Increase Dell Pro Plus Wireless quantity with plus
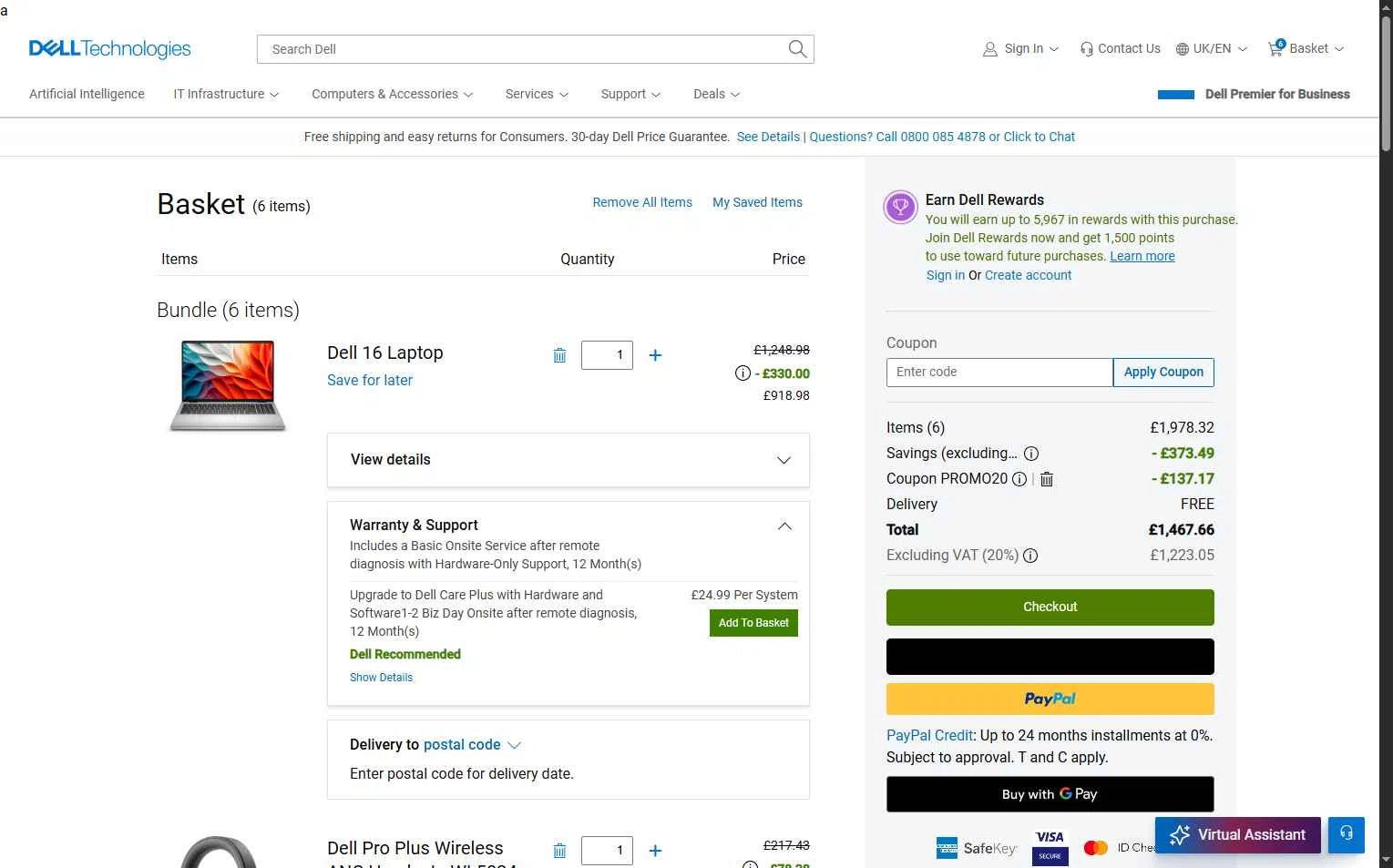 (655, 851)
